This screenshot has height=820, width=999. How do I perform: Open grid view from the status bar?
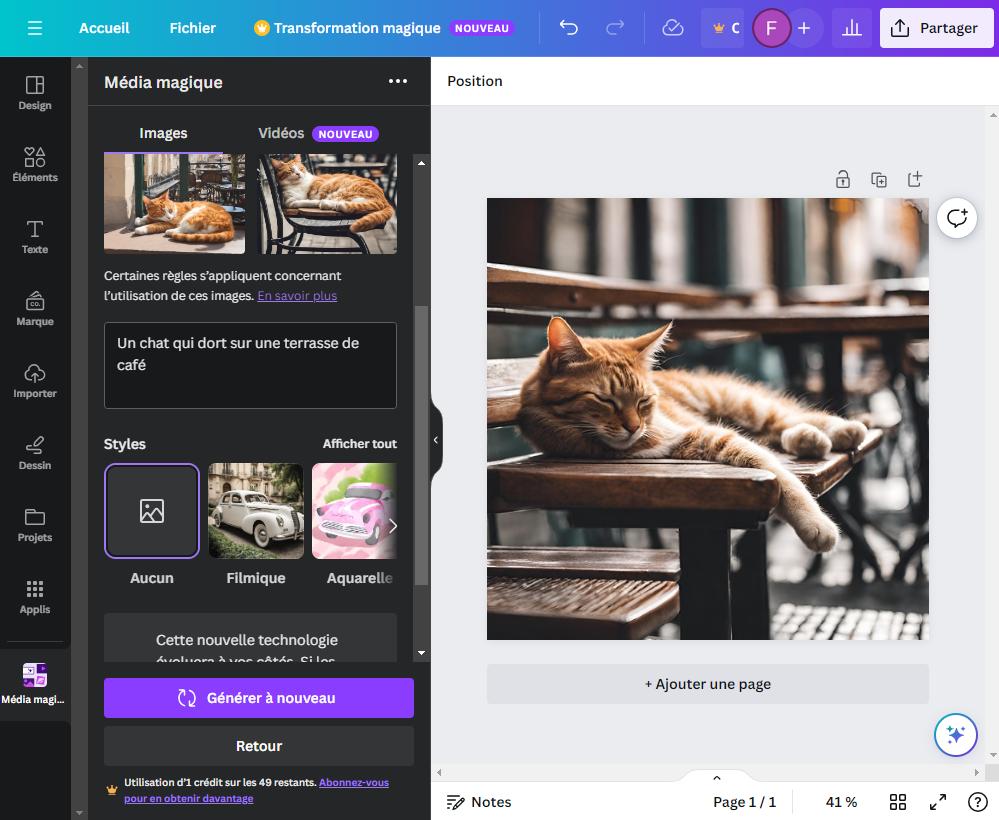click(x=897, y=801)
